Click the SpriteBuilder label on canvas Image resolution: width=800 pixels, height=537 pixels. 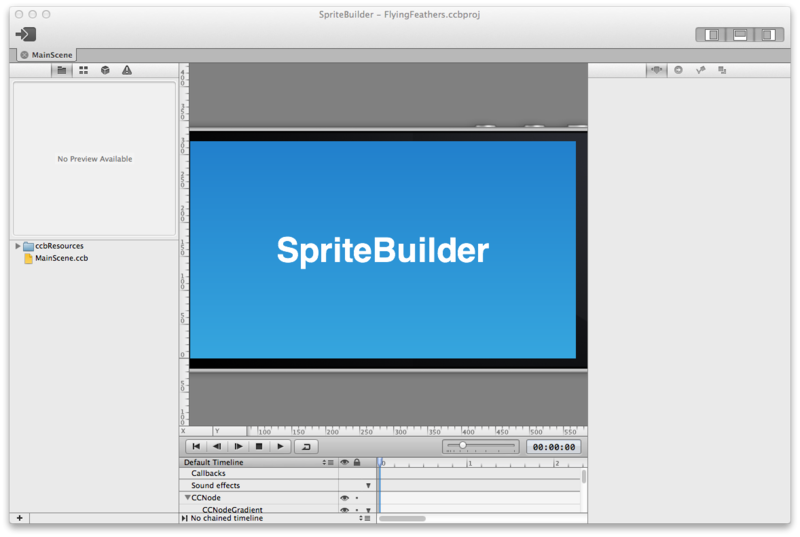pos(383,250)
